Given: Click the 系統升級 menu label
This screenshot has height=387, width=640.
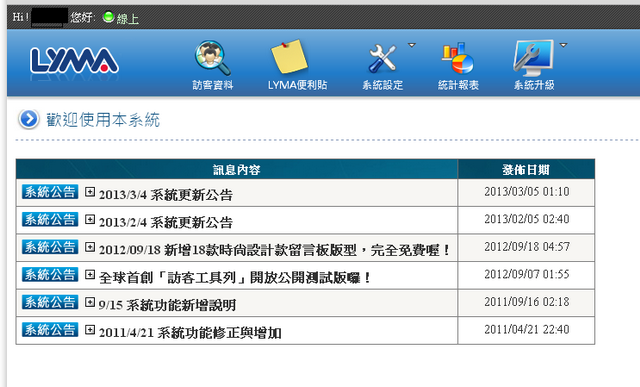Looking at the screenshot, I should (534, 85).
